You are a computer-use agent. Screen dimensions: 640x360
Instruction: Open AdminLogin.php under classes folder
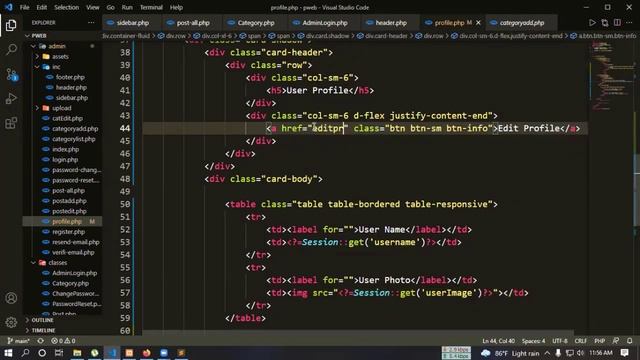click(74, 273)
